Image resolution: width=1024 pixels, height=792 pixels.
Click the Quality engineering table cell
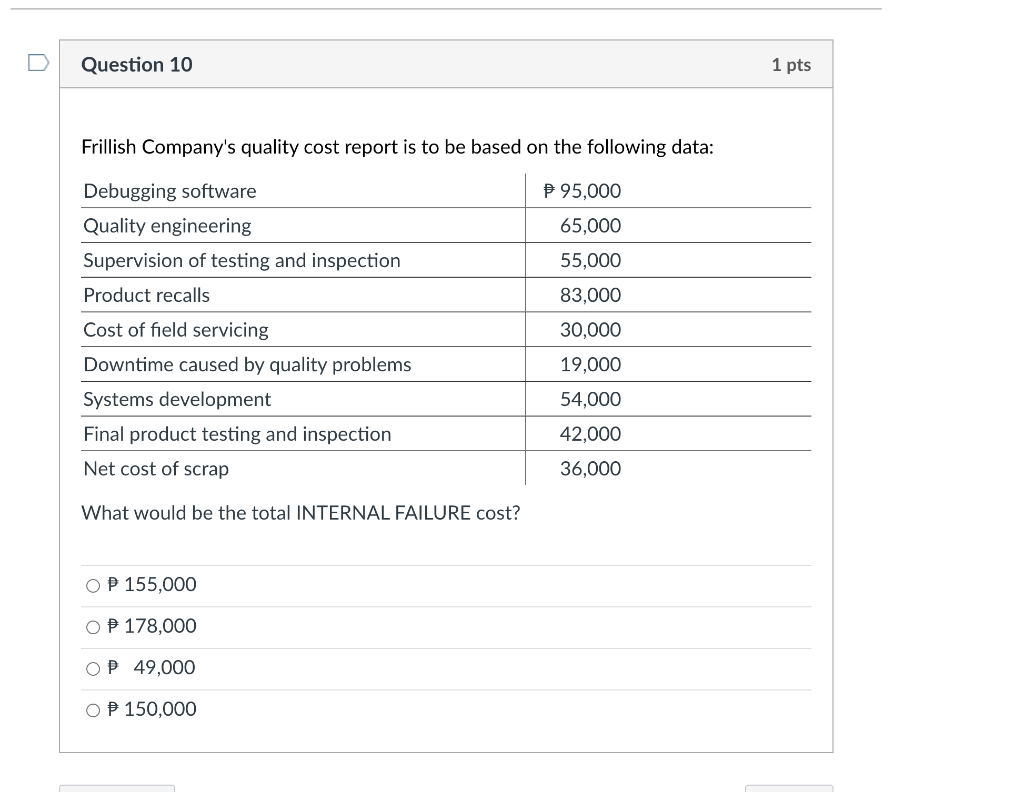[x=167, y=226]
